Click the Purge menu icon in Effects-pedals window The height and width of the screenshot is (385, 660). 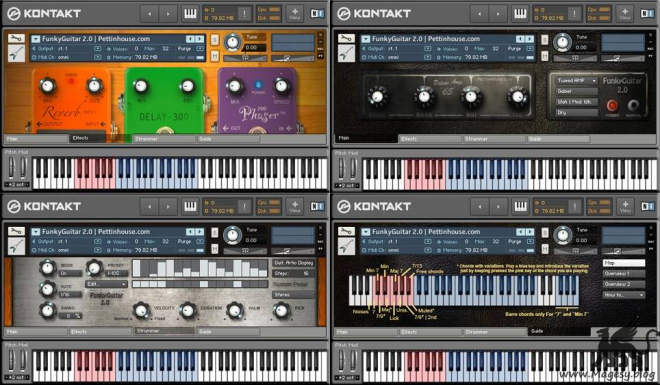coord(200,49)
